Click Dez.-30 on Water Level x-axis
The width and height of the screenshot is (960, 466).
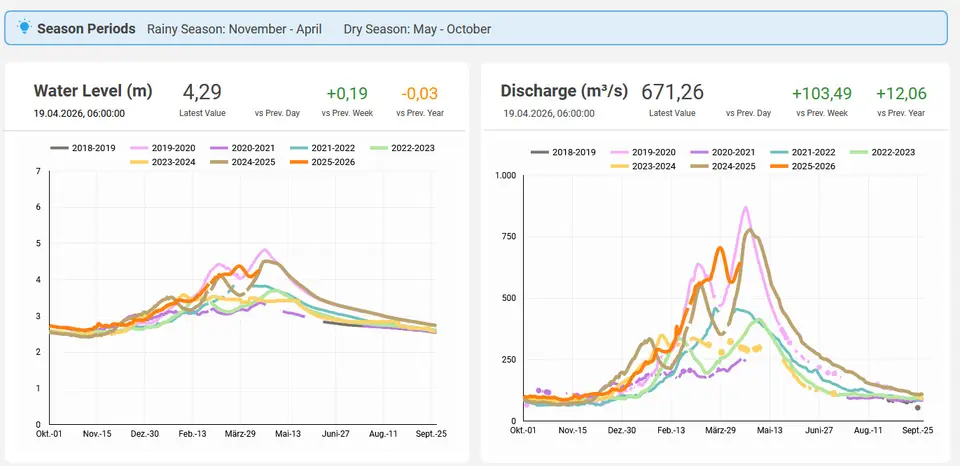pyautogui.click(x=144, y=434)
